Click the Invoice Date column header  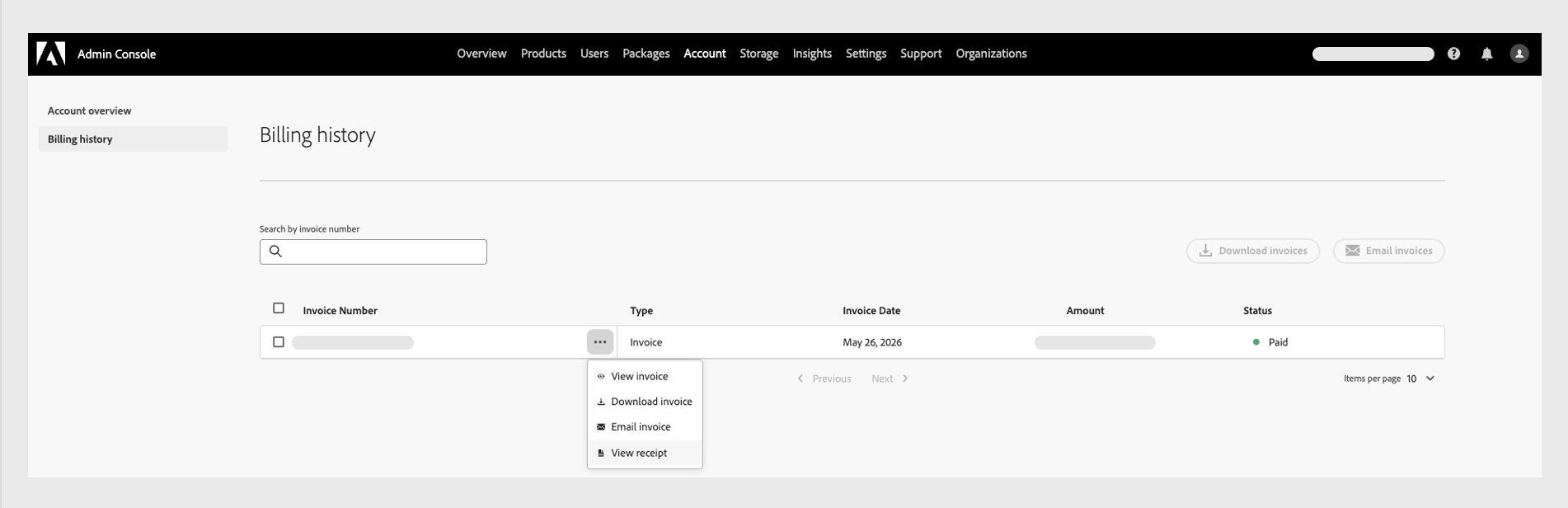tap(871, 311)
